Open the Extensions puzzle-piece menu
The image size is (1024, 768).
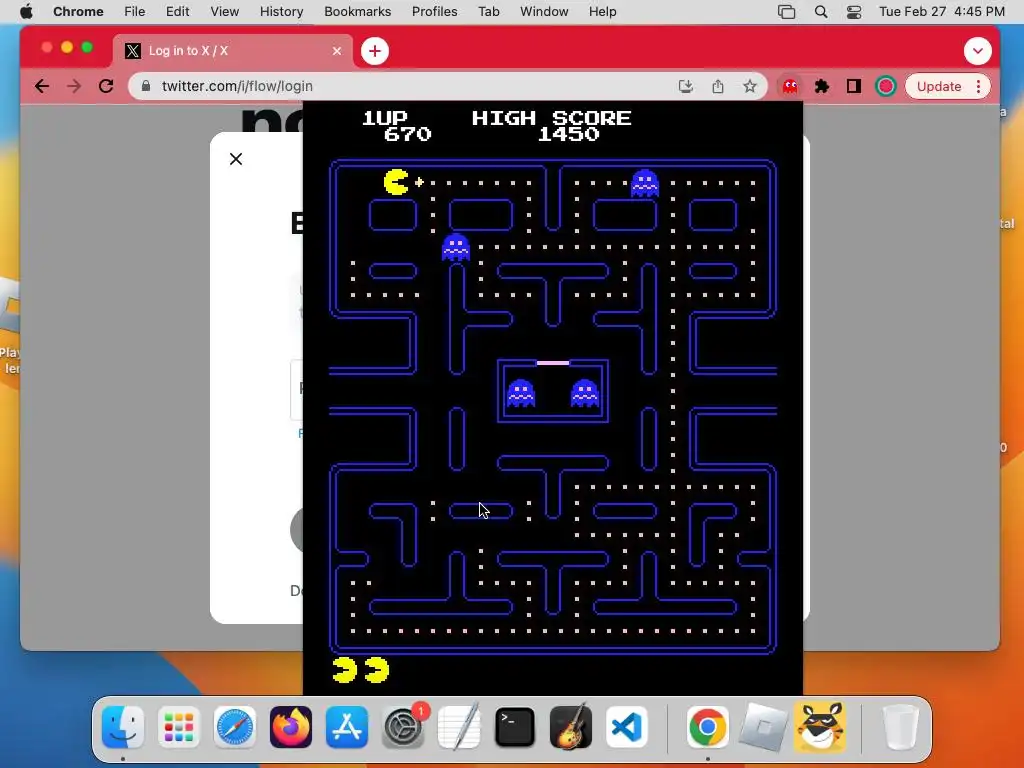point(822,86)
